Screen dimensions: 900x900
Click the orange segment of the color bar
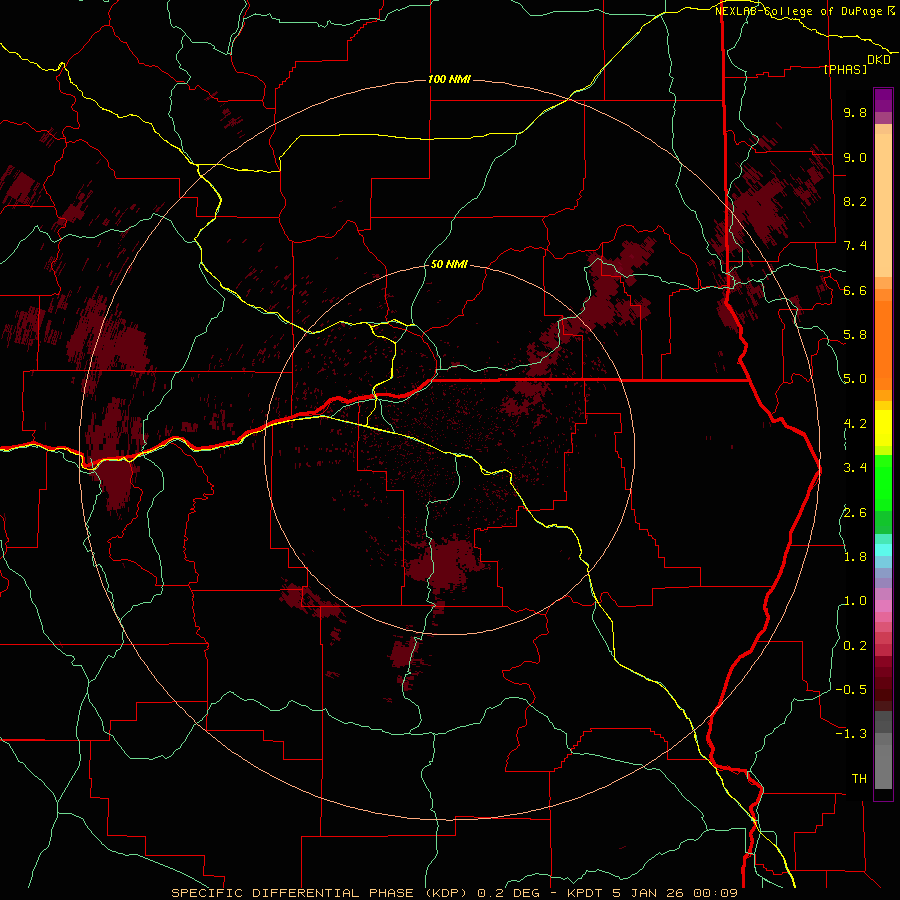883,344
